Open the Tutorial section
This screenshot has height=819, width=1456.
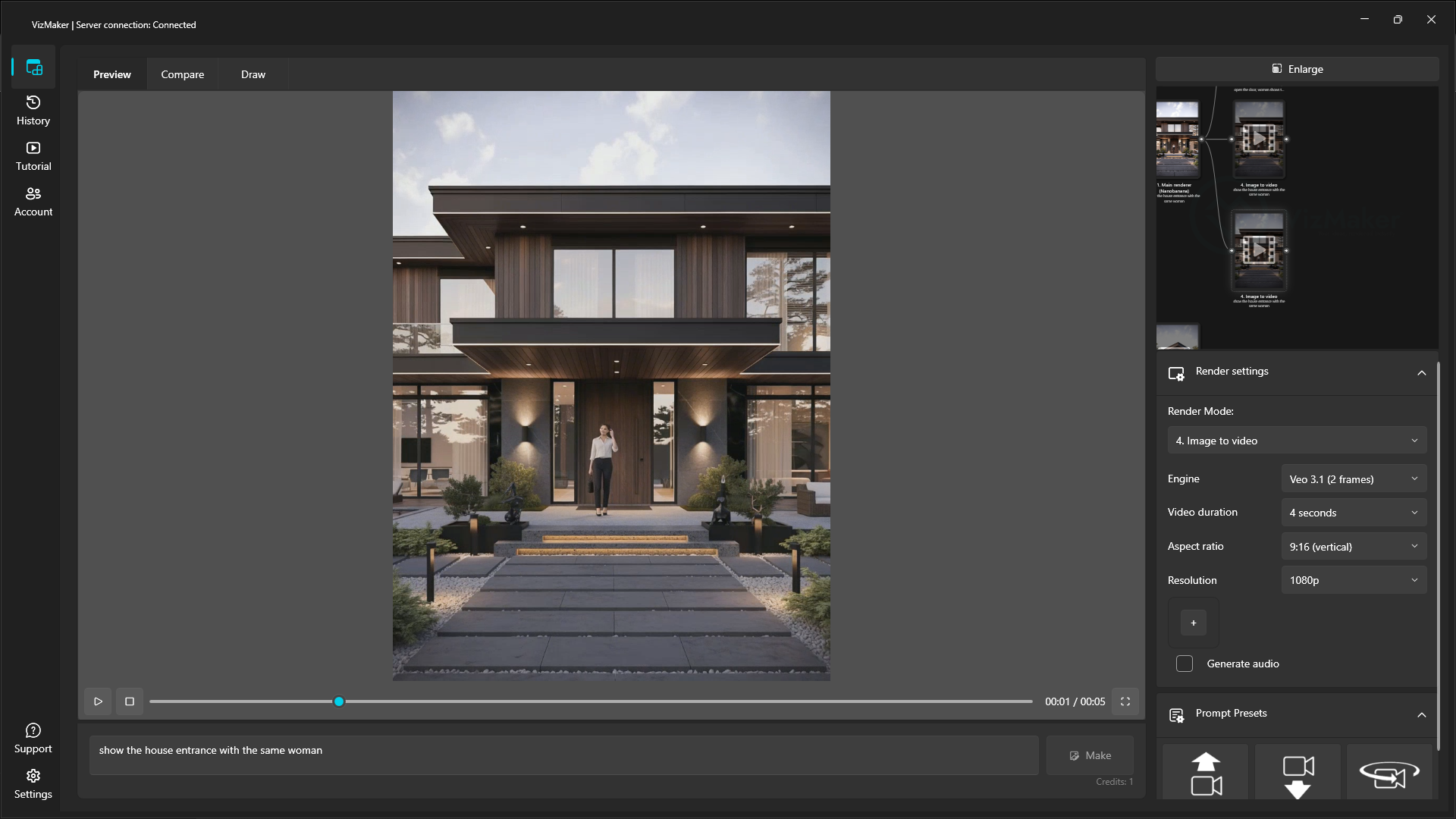[x=33, y=155]
